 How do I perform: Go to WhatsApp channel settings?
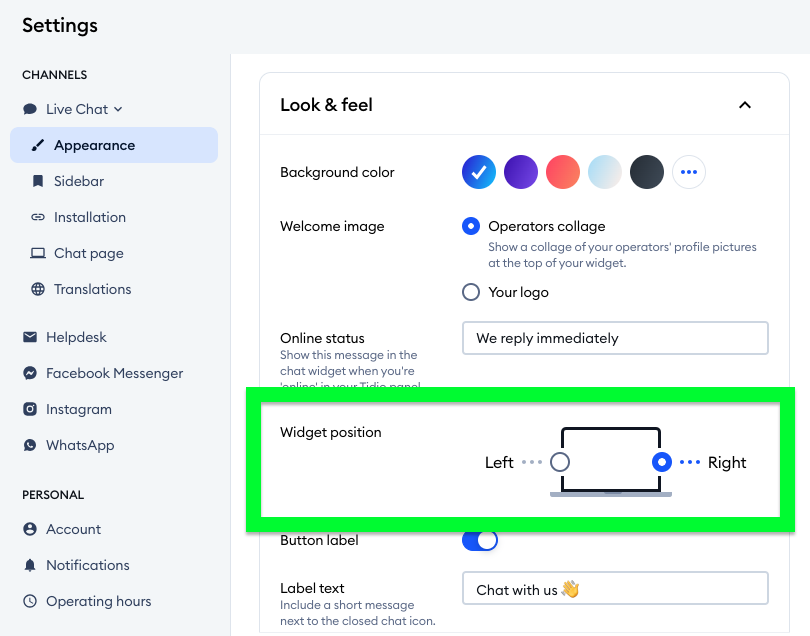80,445
